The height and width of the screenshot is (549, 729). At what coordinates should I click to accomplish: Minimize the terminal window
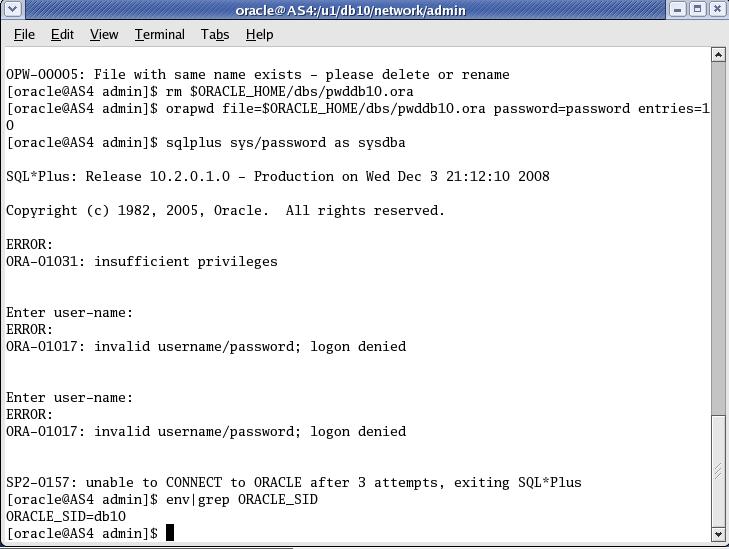[x=677, y=9]
